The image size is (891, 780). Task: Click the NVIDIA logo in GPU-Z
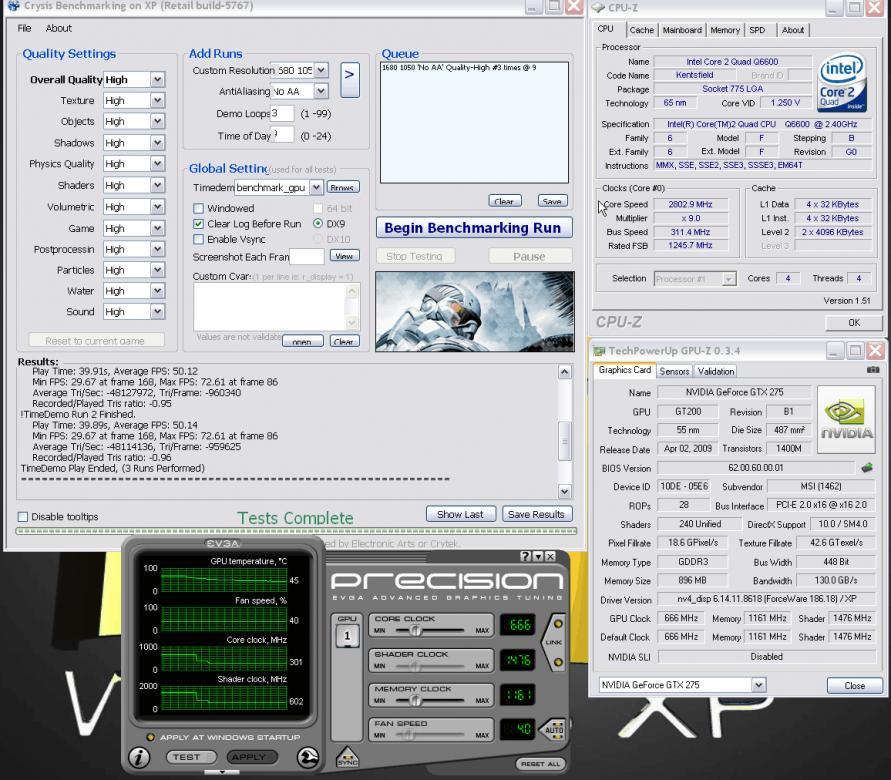pos(846,419)
